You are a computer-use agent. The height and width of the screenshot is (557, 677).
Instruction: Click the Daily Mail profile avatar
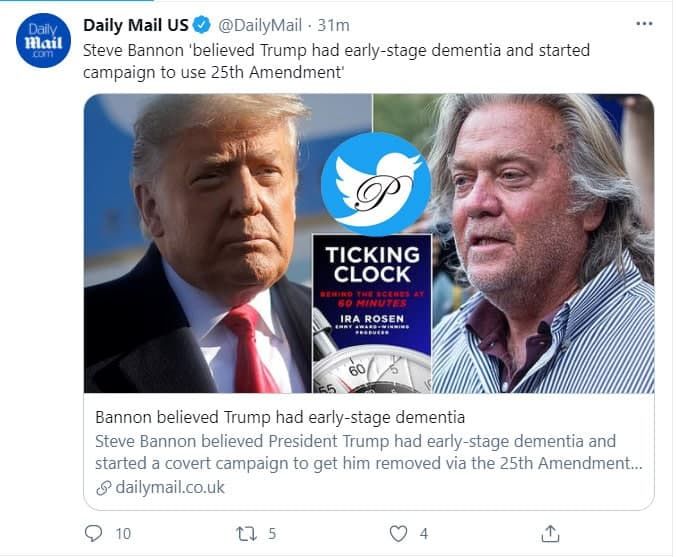click(x=43, y=41)
